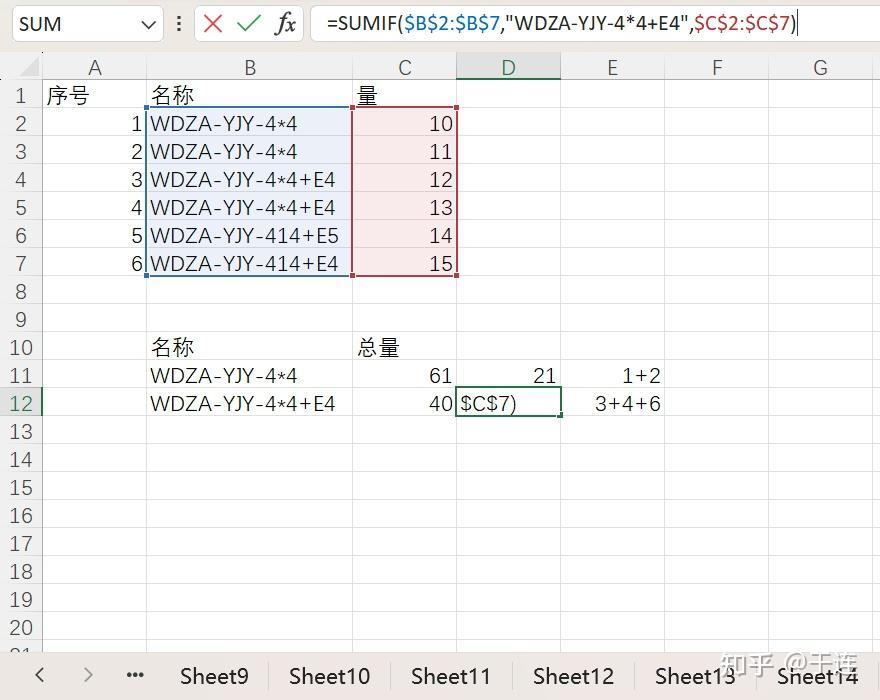Confirm the formula with the checkmark icon
The image size is (880, 700).
249,24
